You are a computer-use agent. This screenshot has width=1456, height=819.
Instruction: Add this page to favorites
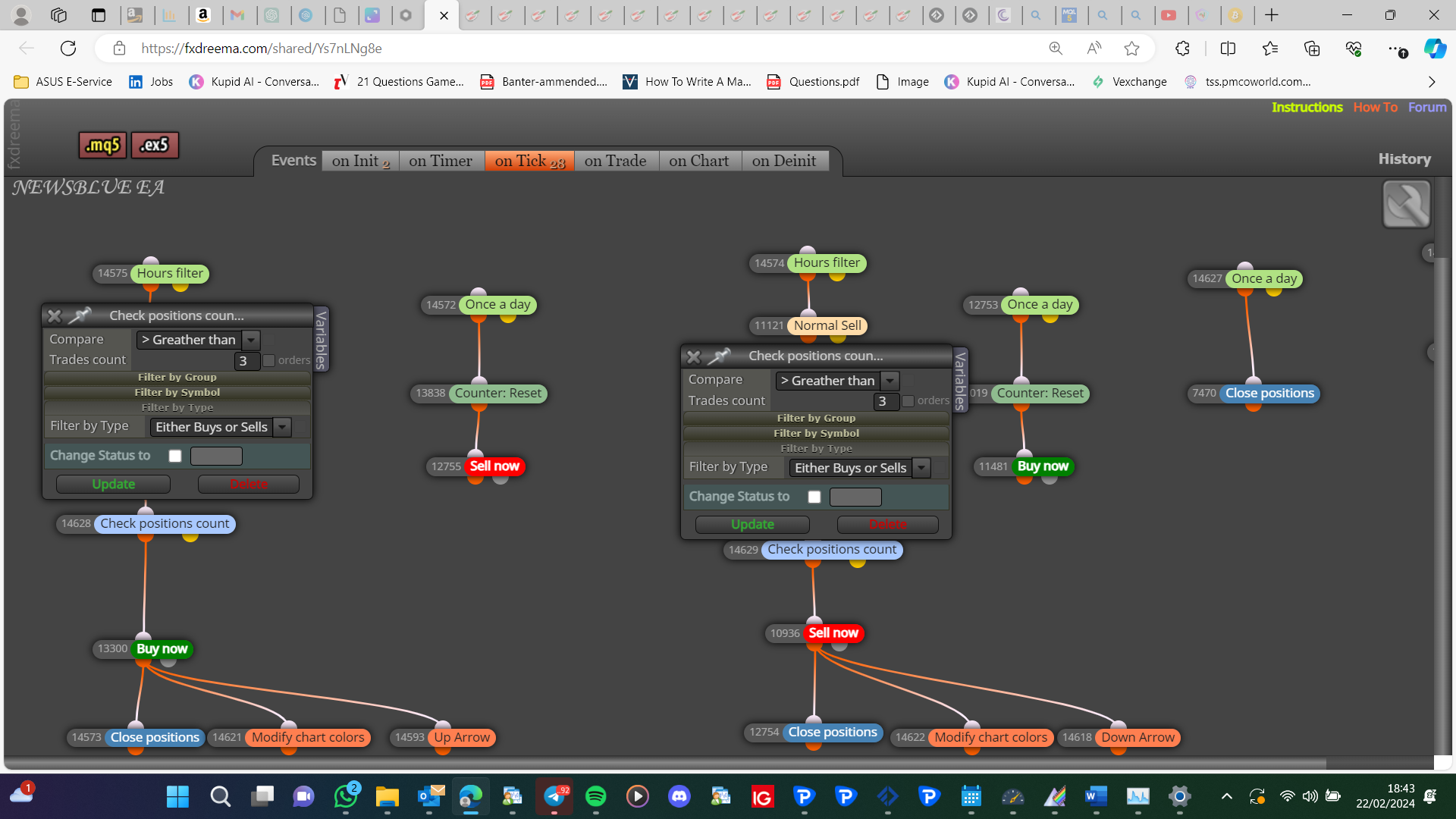[x=1131, y=49]
